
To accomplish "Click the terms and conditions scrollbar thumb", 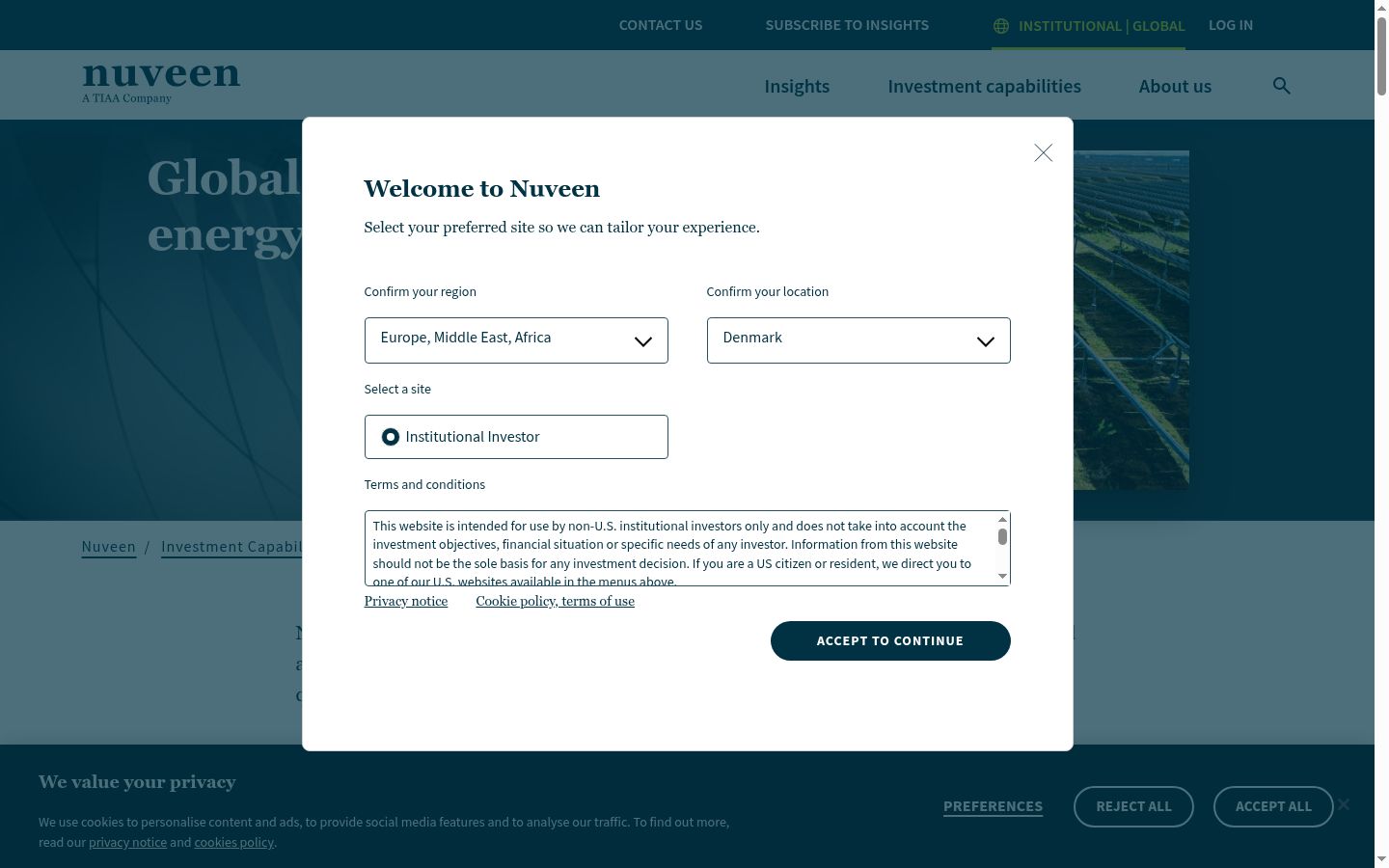I will click(1003, 536).
